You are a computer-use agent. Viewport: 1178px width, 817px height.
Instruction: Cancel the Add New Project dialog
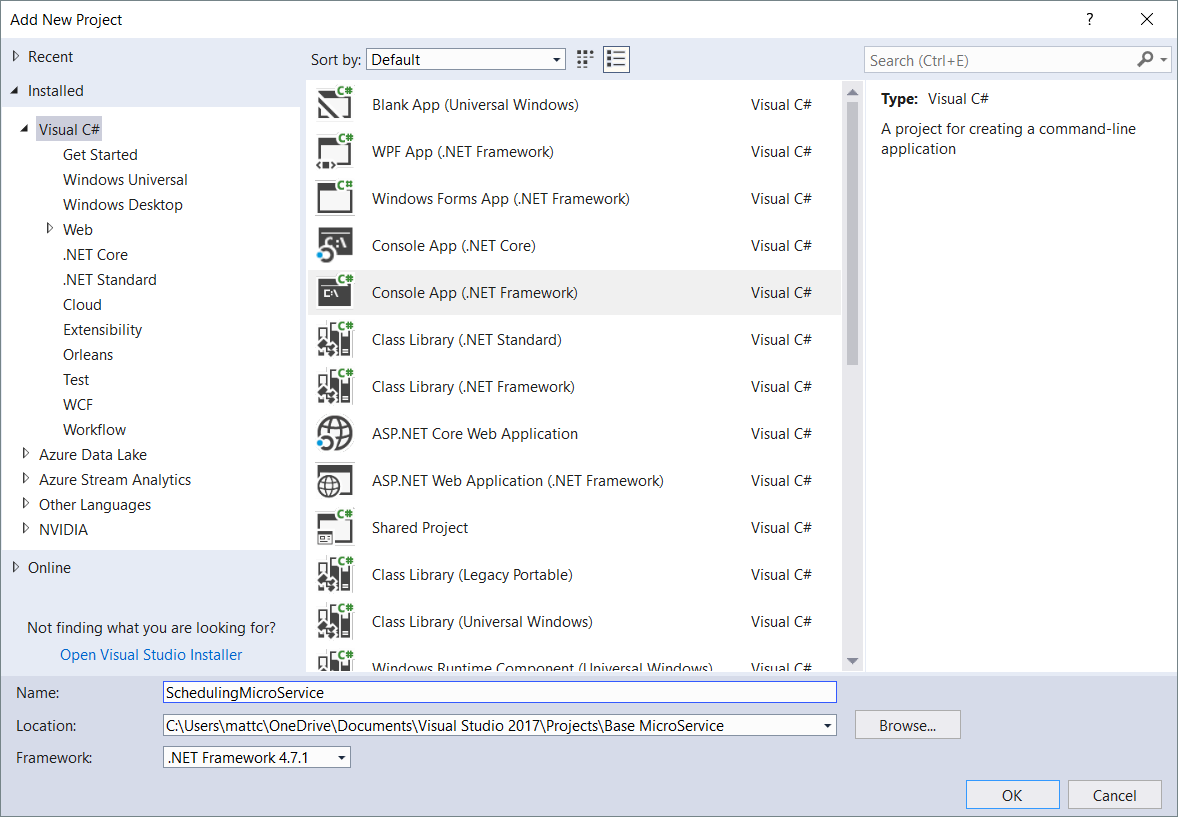pos(1114,795)
